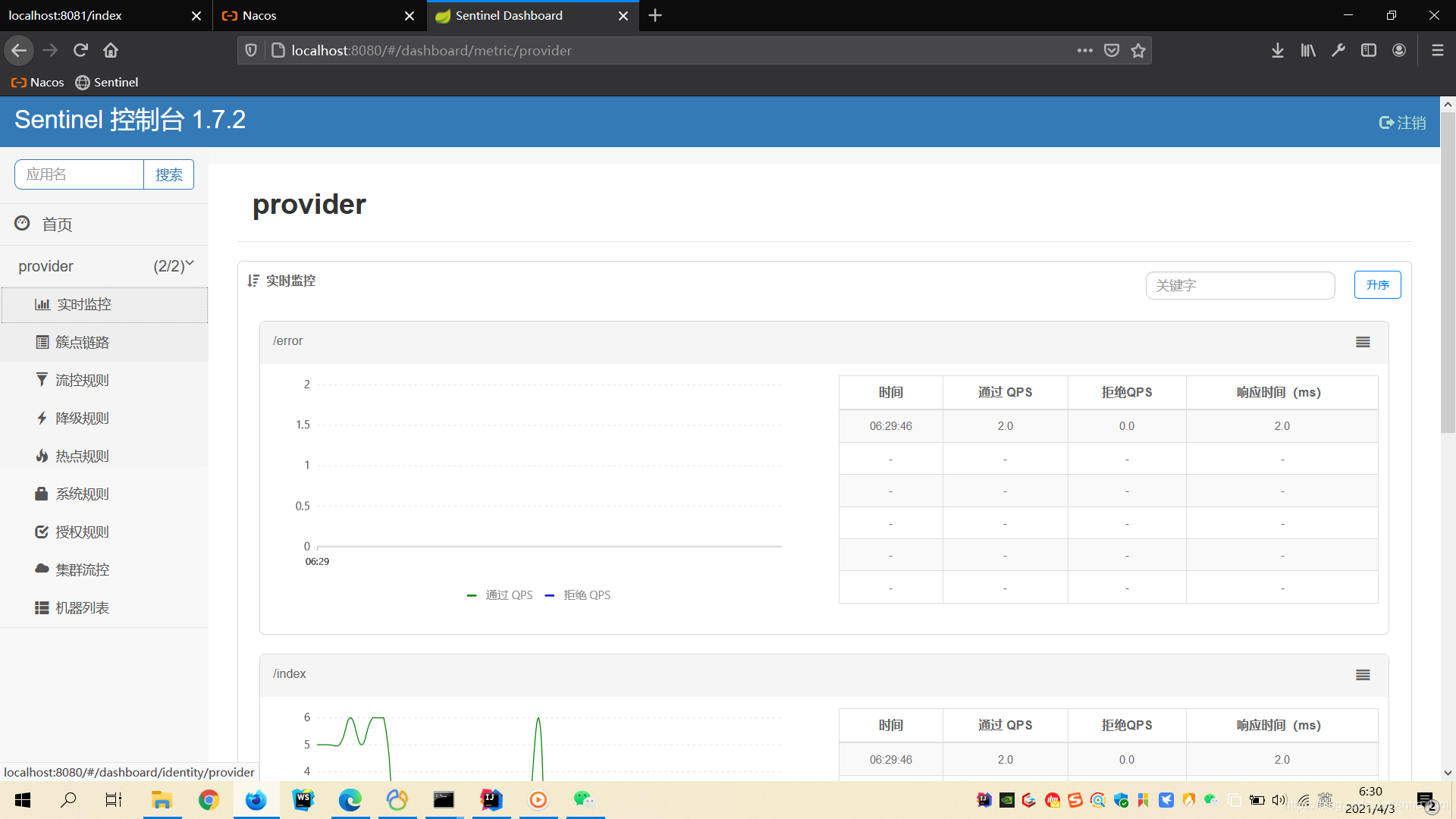This screenshot has height=819, width=1456.
Task: Close the Sentinel Dashboard tab
Action: [623, 16]
